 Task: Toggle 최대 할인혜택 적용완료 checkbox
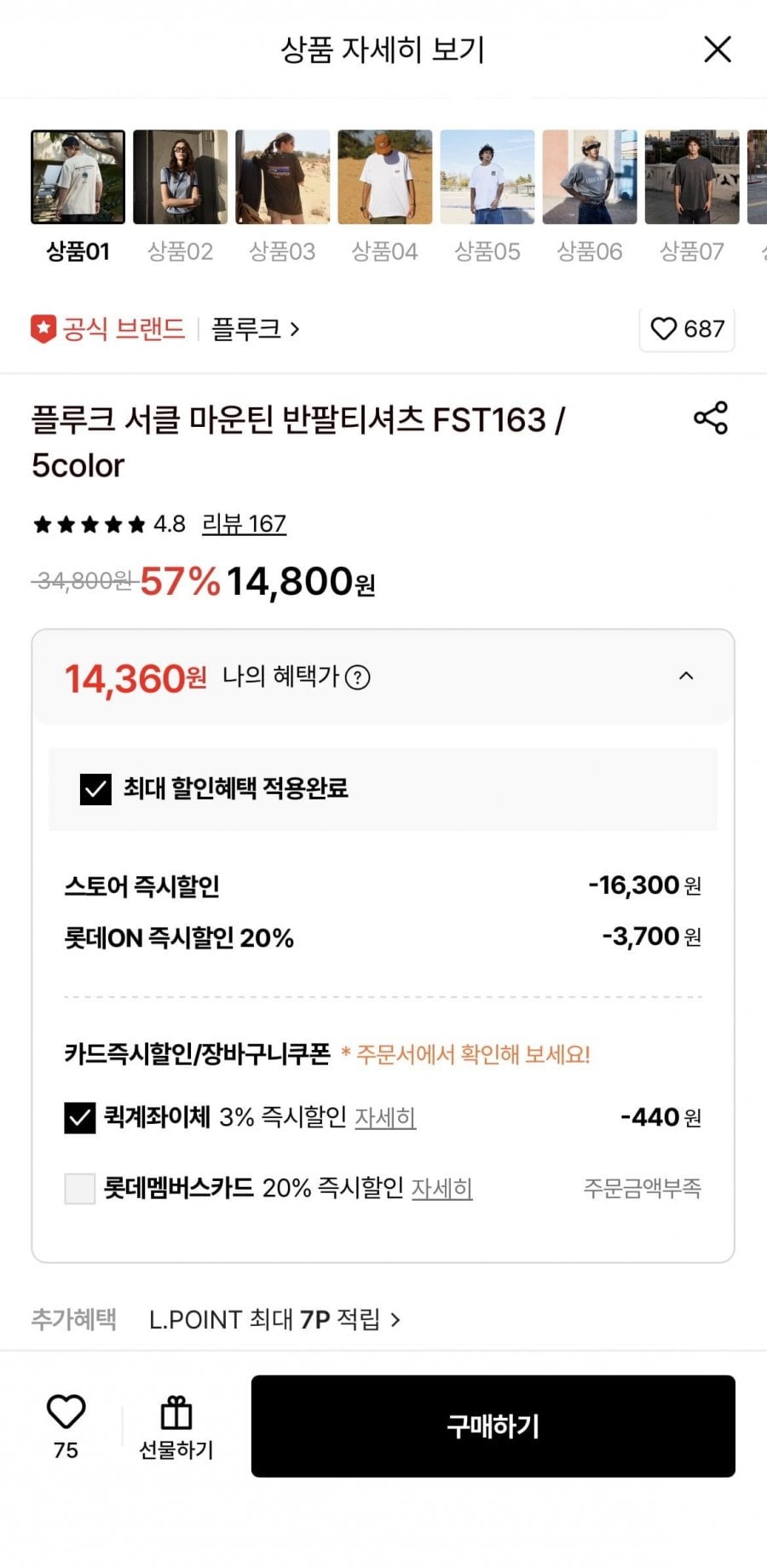pos(95,789)
